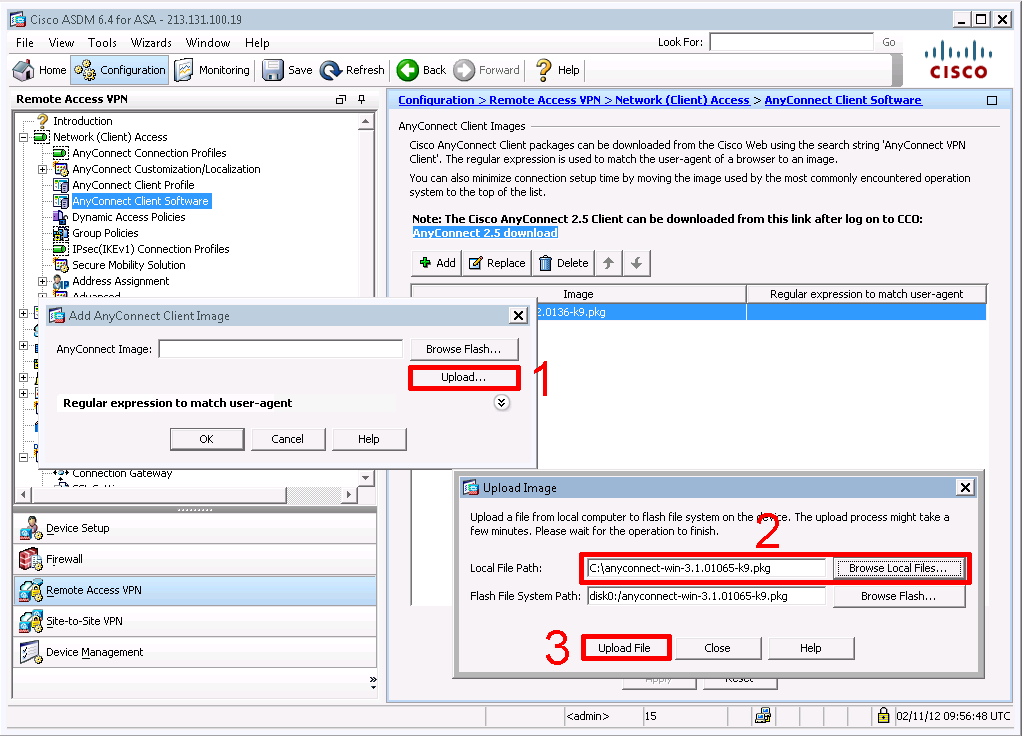Go to Home in the toolbar

(40, 70)
